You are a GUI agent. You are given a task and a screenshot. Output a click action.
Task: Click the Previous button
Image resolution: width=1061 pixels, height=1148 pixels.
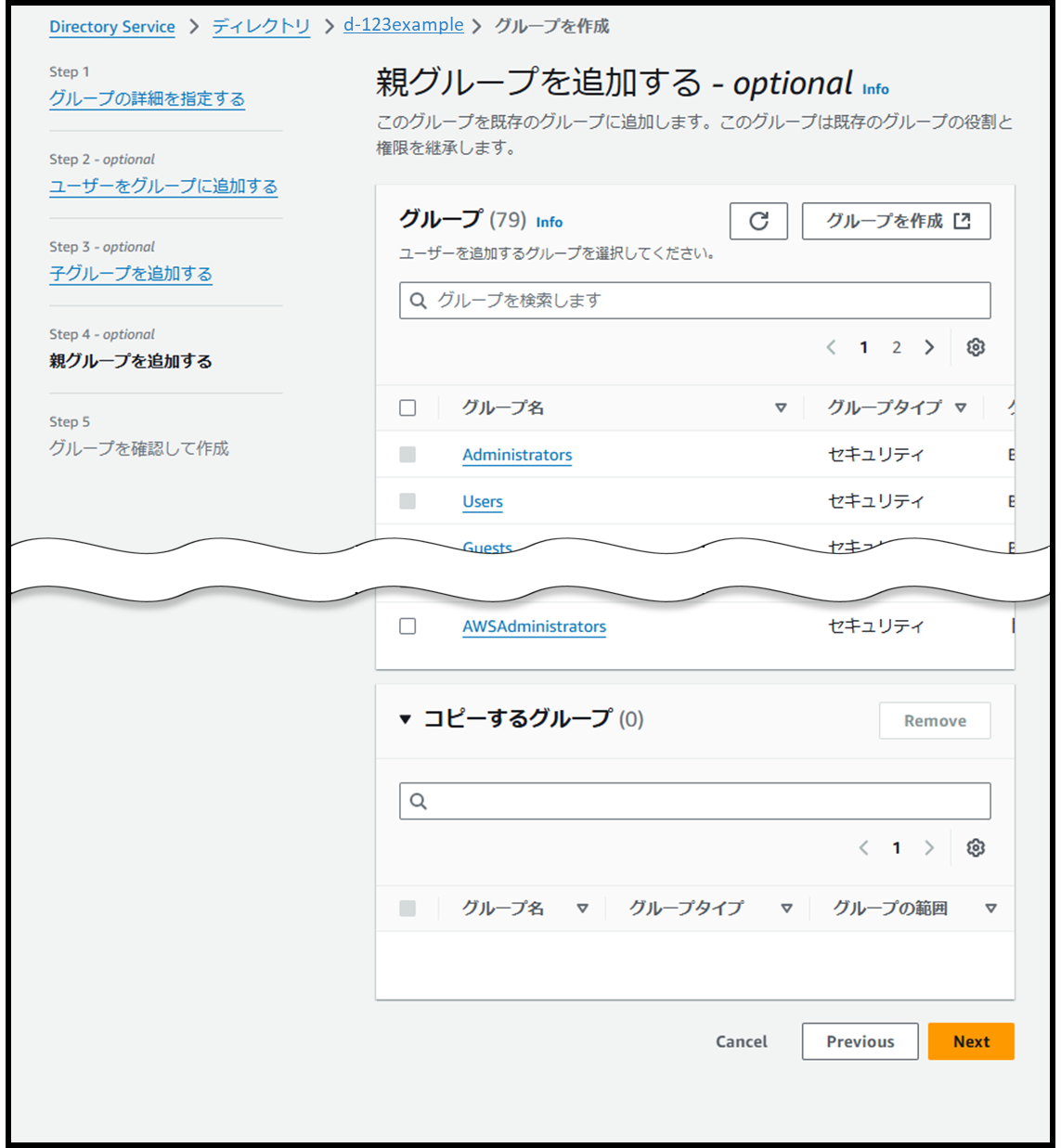(x=860, y=1041)
